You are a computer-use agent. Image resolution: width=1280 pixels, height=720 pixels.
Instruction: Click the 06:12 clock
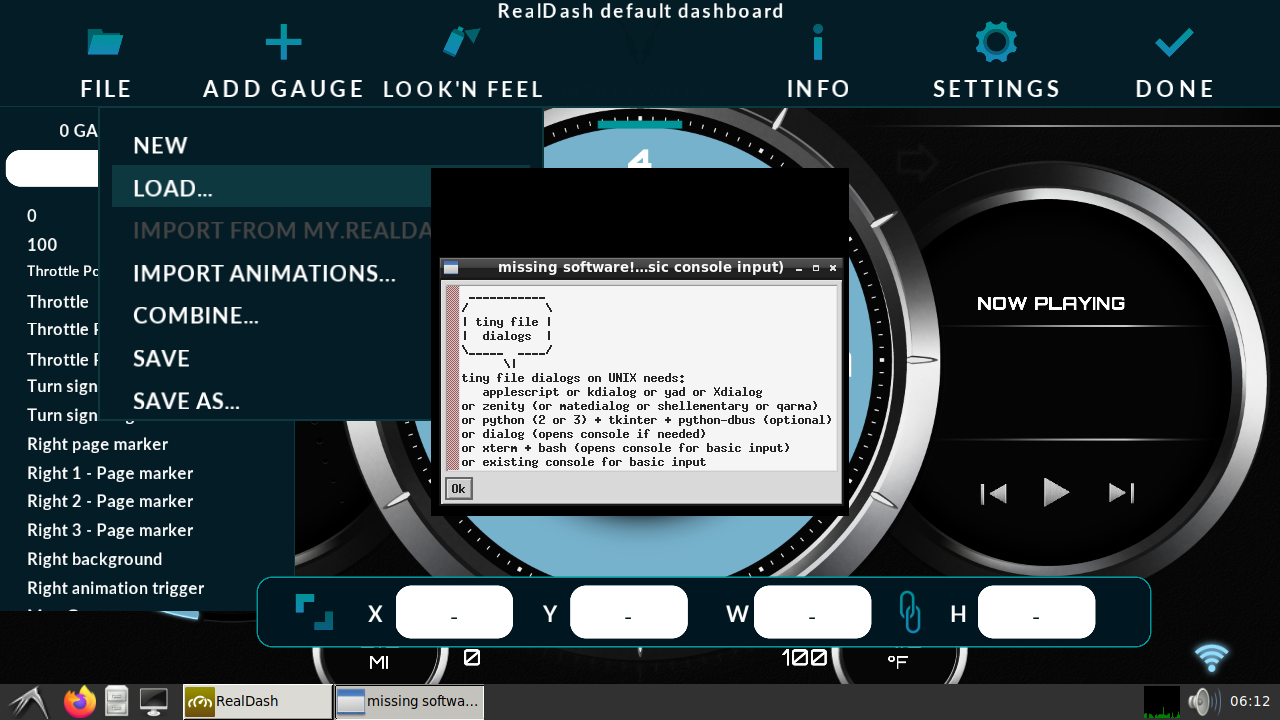tap(1250, 701)
